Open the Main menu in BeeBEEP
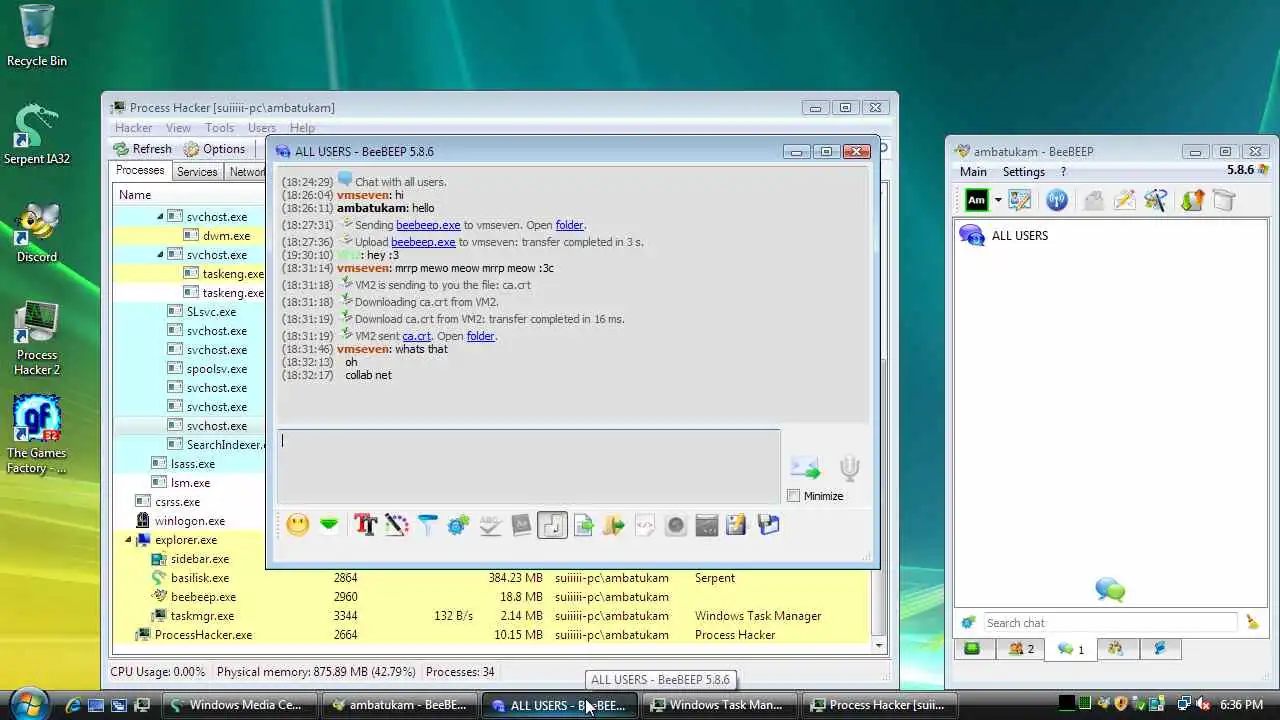This screenshot has height=720, width=1280. 973,172
